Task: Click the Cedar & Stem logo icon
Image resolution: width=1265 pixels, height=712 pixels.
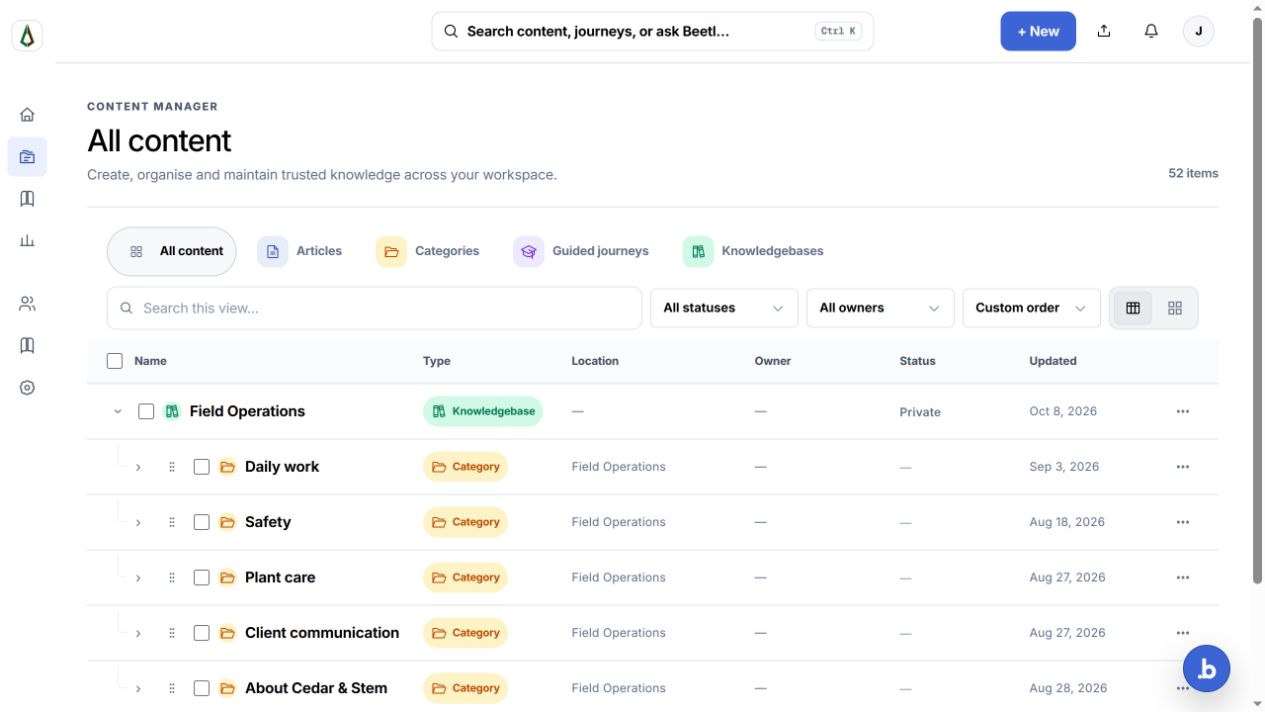Action: 27,36
